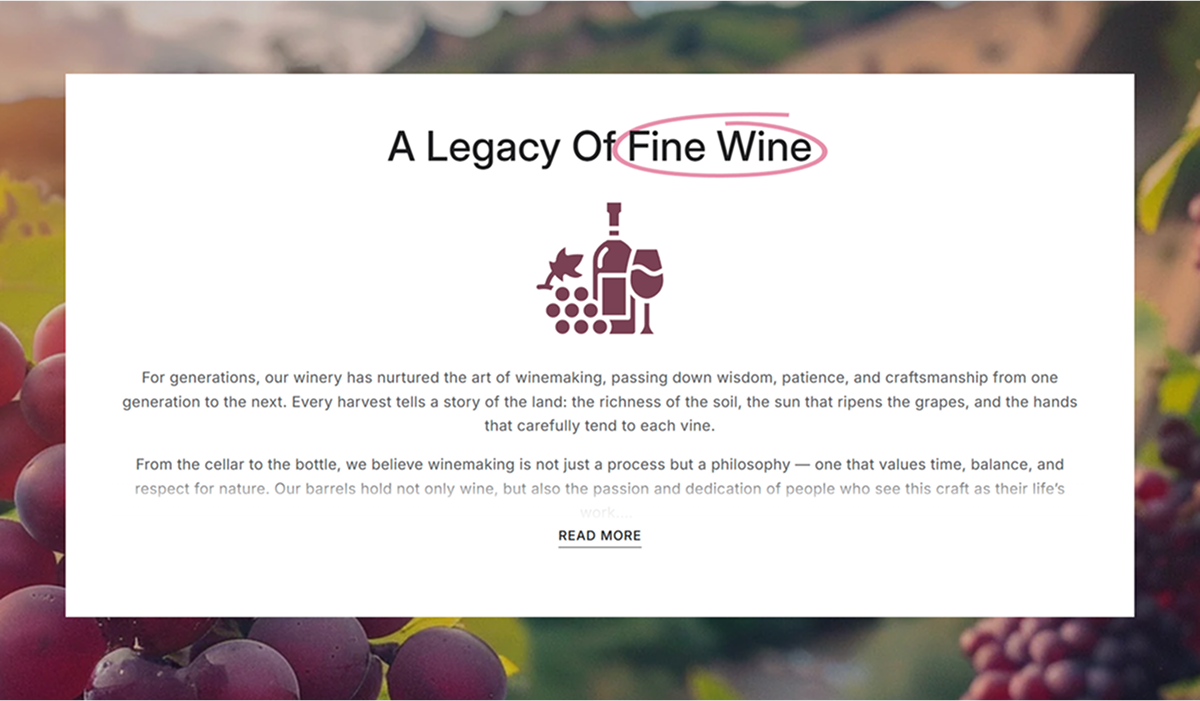
Task: Click the paragraph starting "For generations"
Action: [x=599, y=402]
